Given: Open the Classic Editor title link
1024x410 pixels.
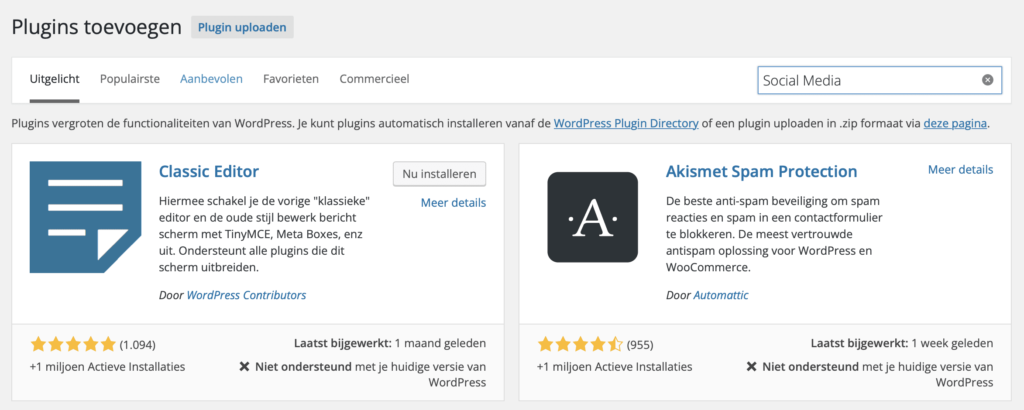Looking at the screenshot, I should tap(209, 172).
